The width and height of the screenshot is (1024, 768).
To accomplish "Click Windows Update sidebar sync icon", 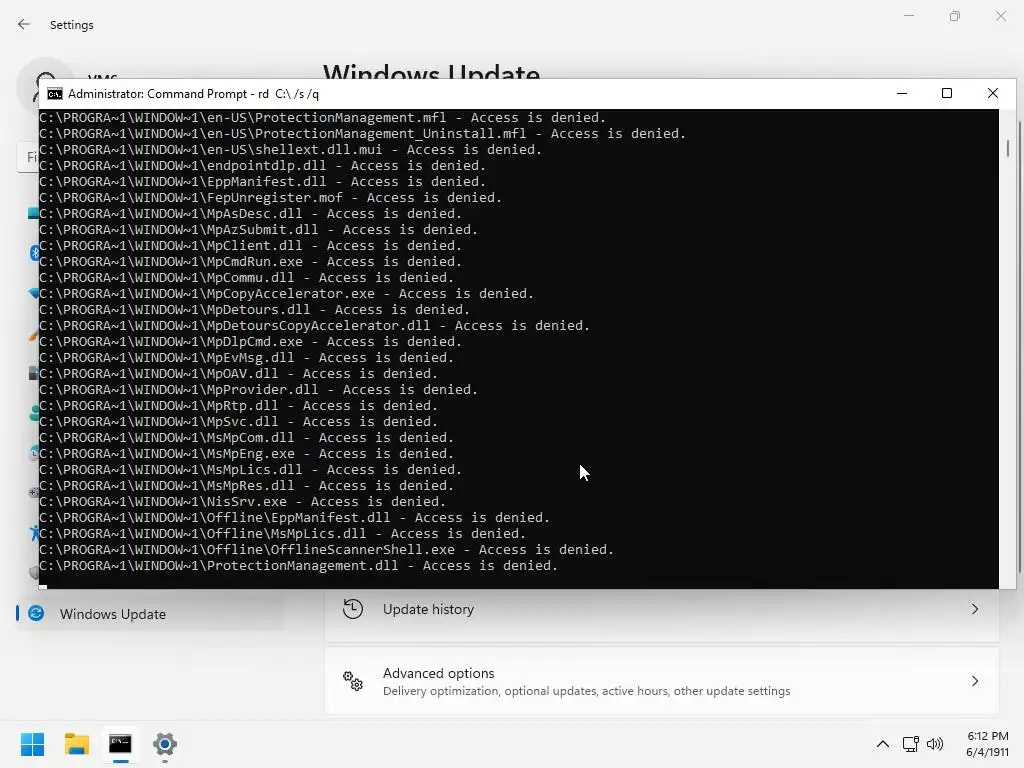I will click(x=37, y=613).
